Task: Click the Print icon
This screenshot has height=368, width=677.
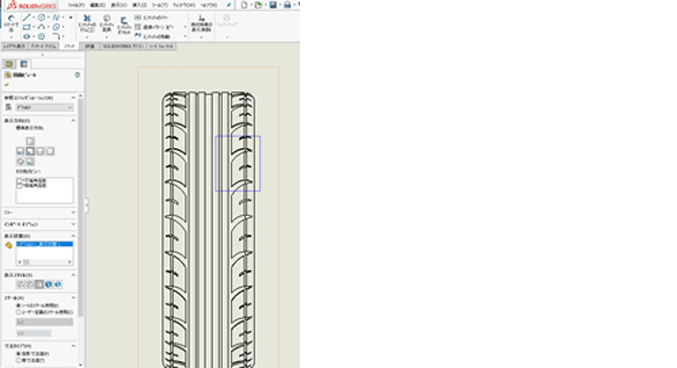Action: [287, 5]
